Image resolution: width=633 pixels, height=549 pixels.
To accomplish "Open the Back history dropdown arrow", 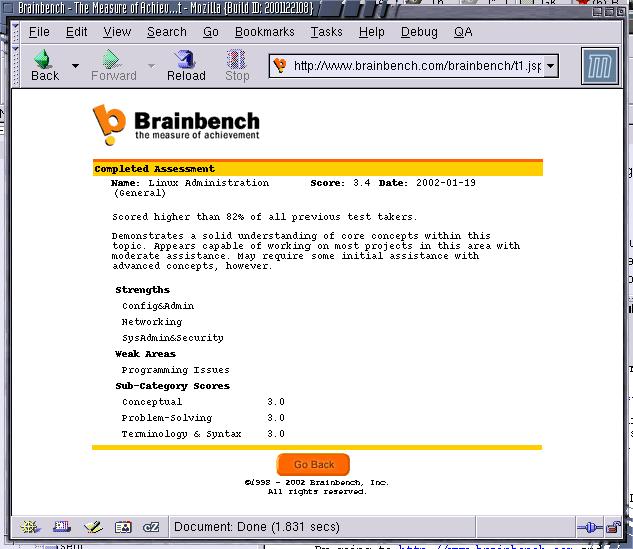I will click(x=75, y=65).
